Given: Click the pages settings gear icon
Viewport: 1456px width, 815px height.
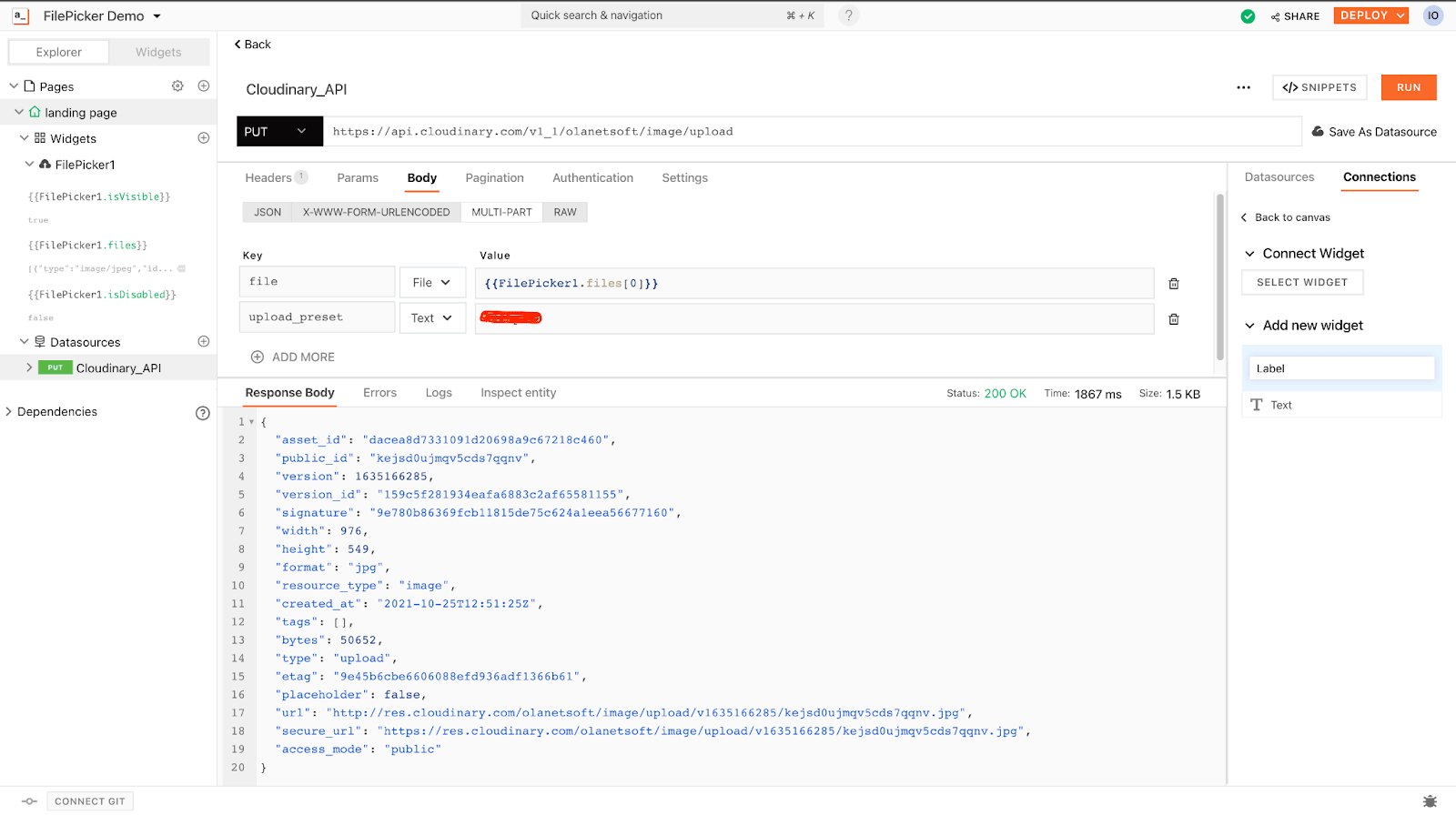Looking at the screenshot, I should click(x=177, y=86).
